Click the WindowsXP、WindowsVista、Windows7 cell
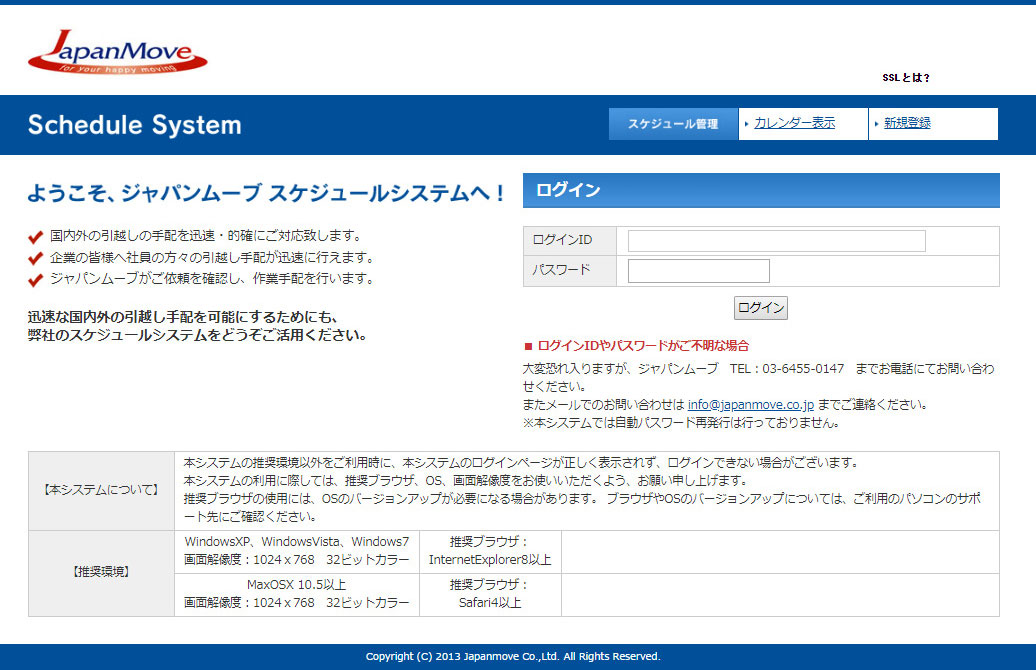Viewport: 1036px width, 670px height. [297, 551]
